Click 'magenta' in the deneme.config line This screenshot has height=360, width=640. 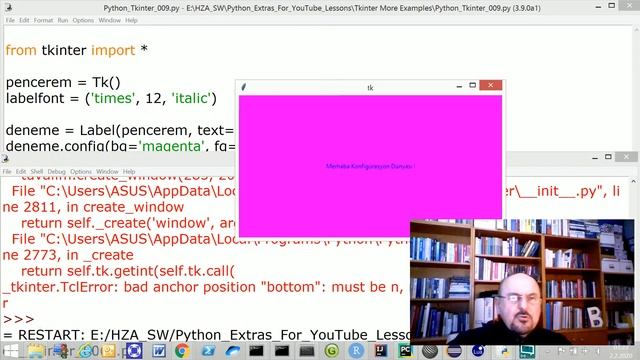point(171,146)
